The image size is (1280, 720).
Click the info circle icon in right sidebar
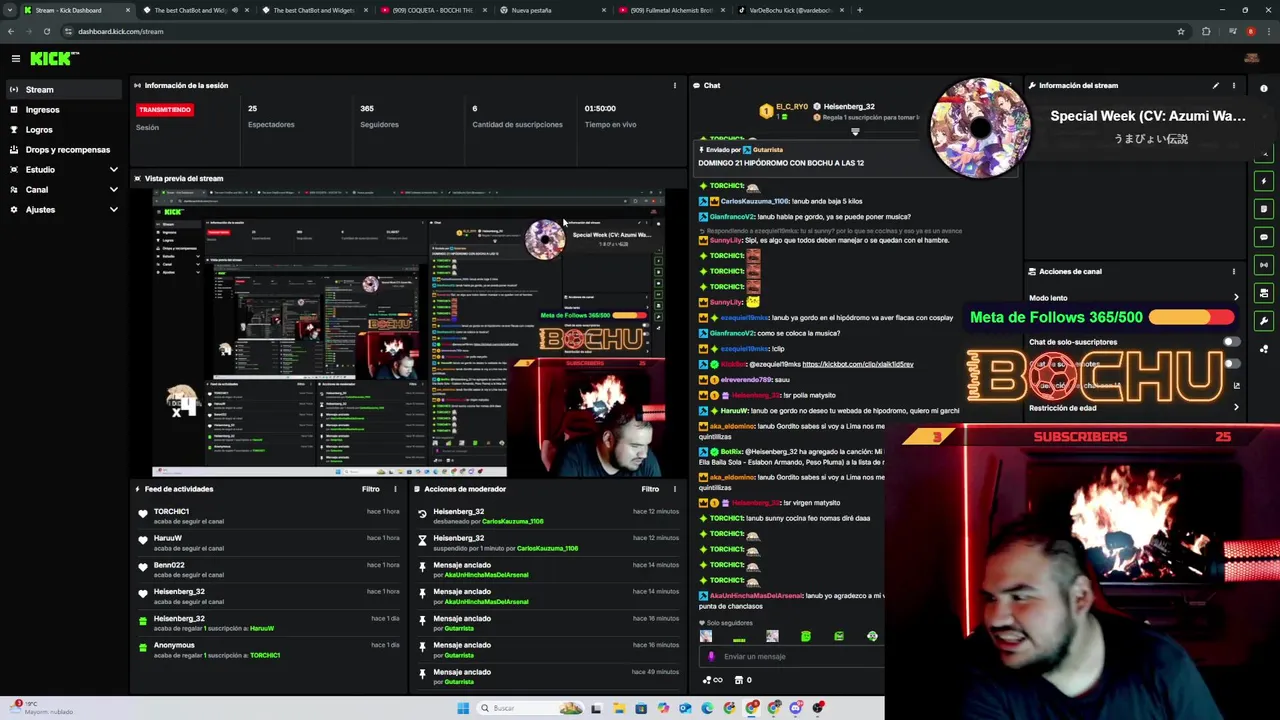(1264, 89)
